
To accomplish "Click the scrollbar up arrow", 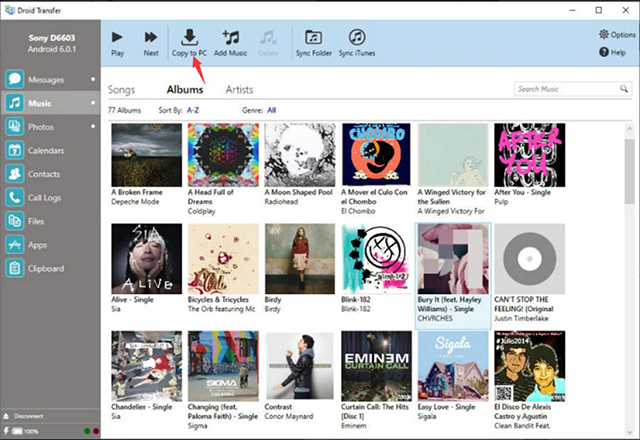I will tap(629, 129).
